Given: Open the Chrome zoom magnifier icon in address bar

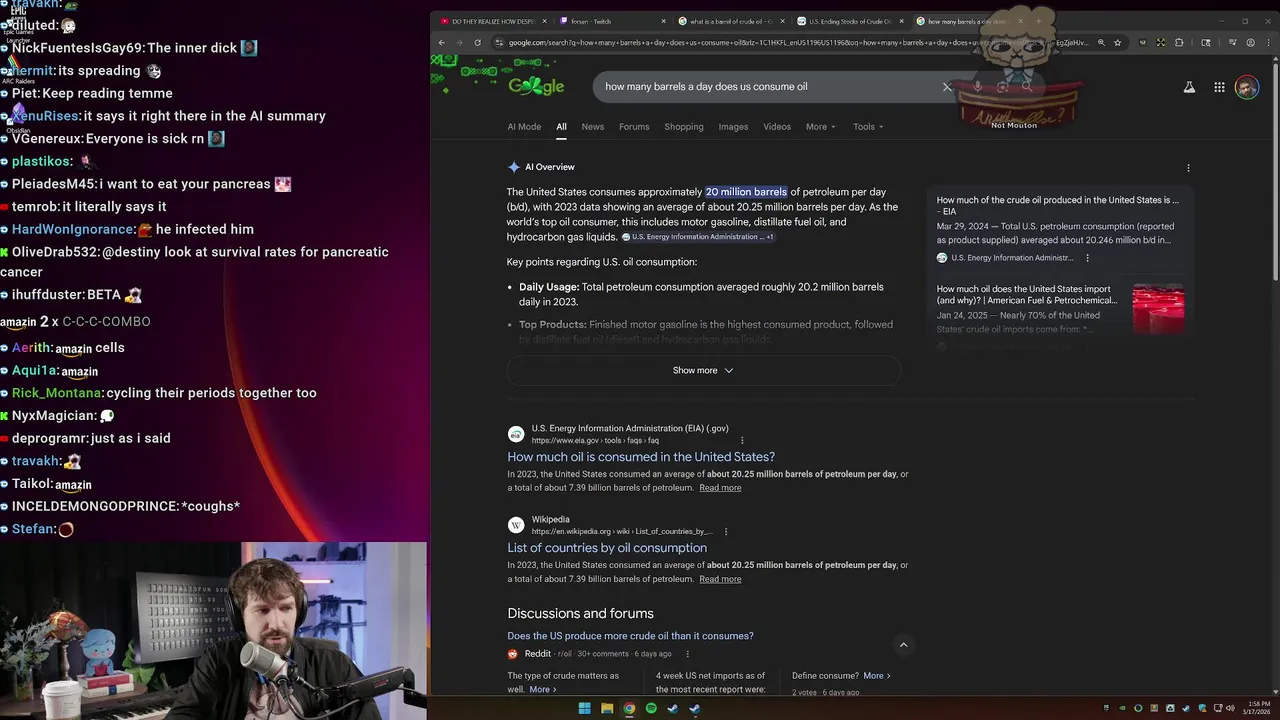Looking at the screenshot, I should 1101,43.
